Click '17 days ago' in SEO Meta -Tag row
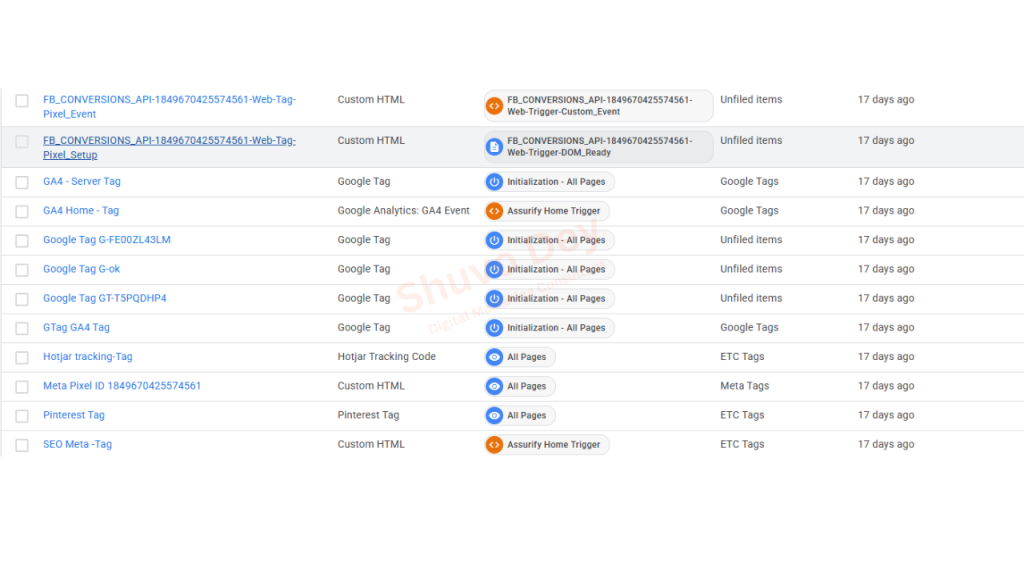Viewport: 1024px width, 576px height. (886, 445)
